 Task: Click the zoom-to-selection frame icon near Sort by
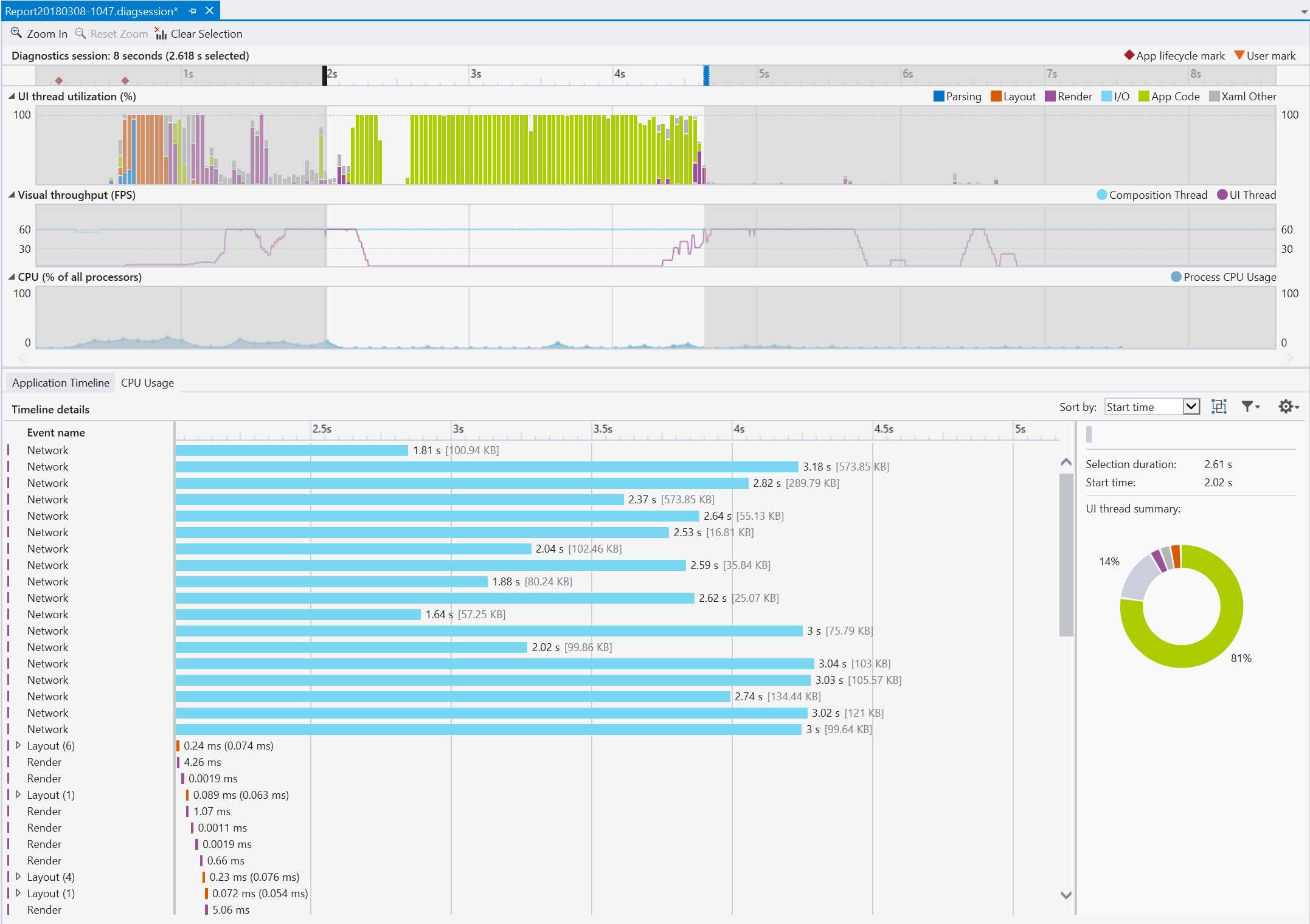tap(1219, 407)
